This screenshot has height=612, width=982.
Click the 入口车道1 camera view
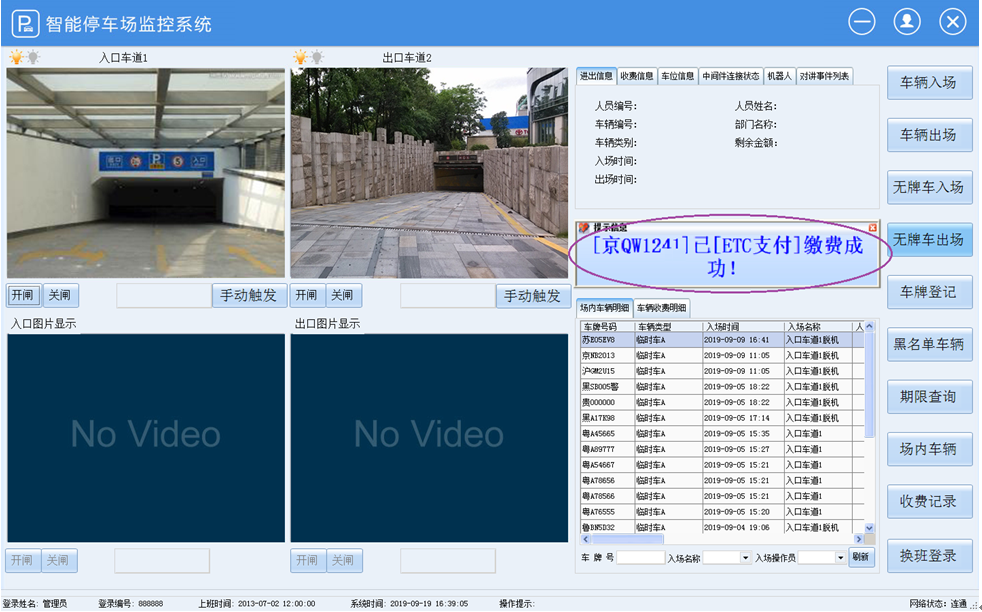145,173
